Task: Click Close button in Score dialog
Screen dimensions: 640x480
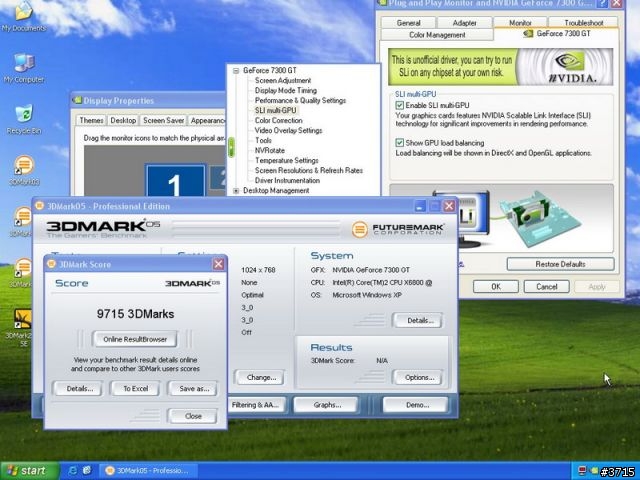Action: point(193,416)
